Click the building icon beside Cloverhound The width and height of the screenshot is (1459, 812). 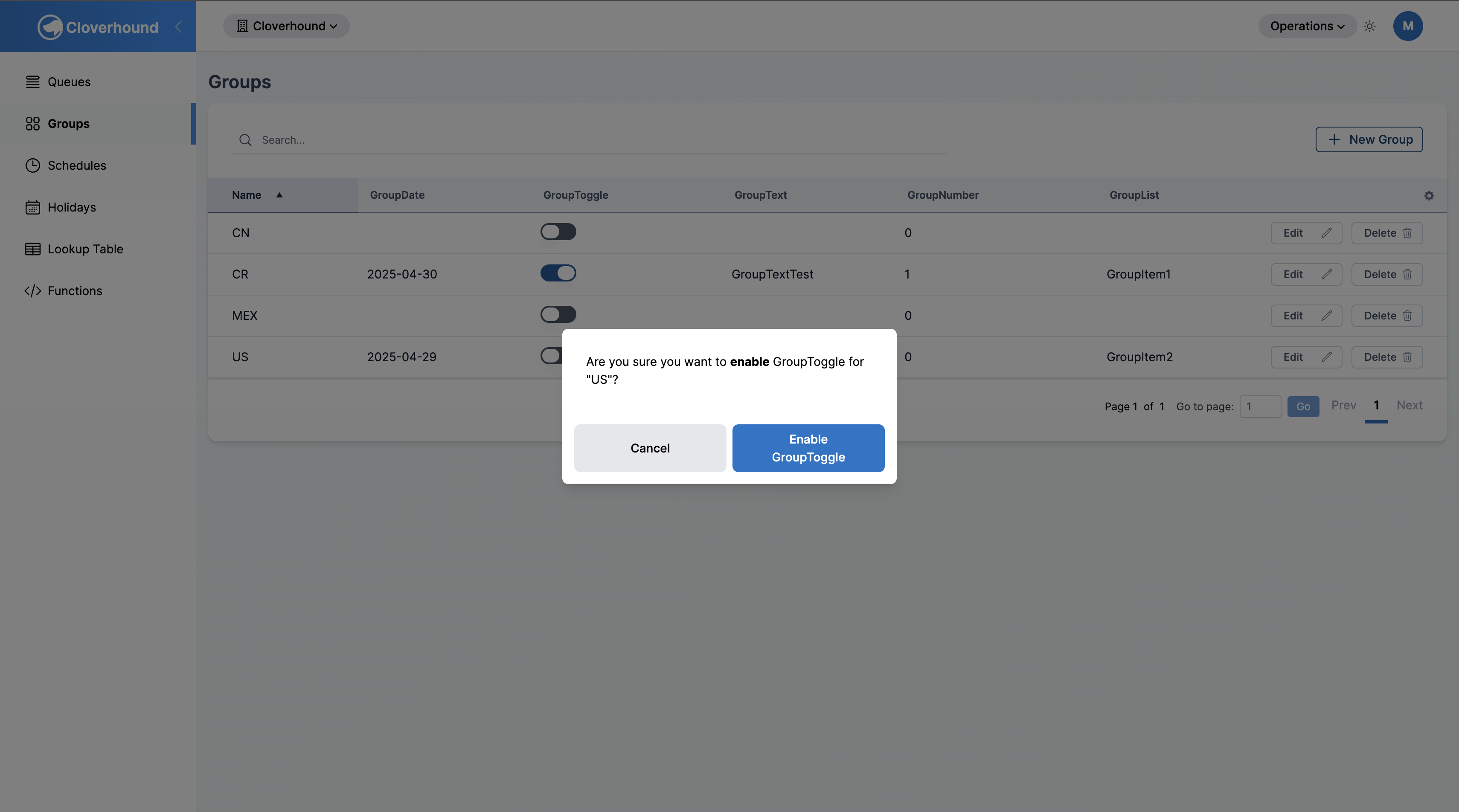(242, 26)
